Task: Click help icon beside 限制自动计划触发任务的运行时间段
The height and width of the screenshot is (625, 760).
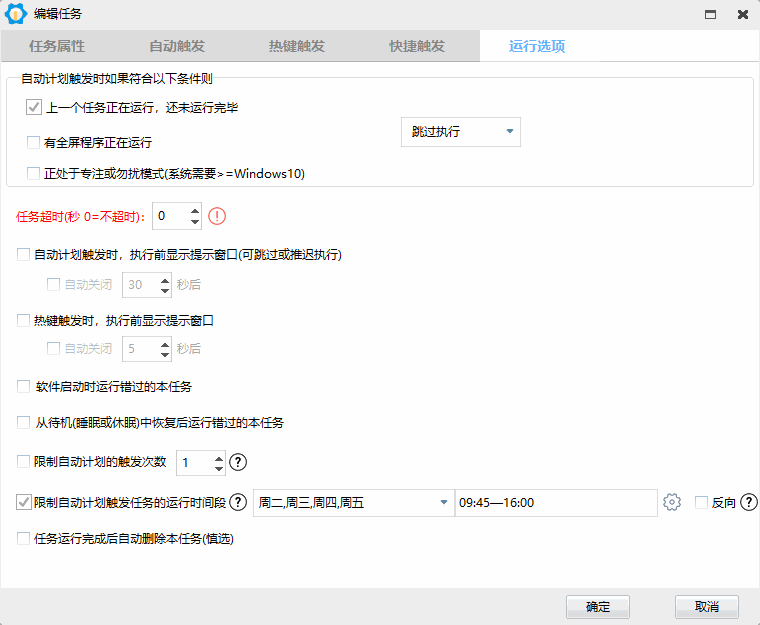Action: [238, 502]
